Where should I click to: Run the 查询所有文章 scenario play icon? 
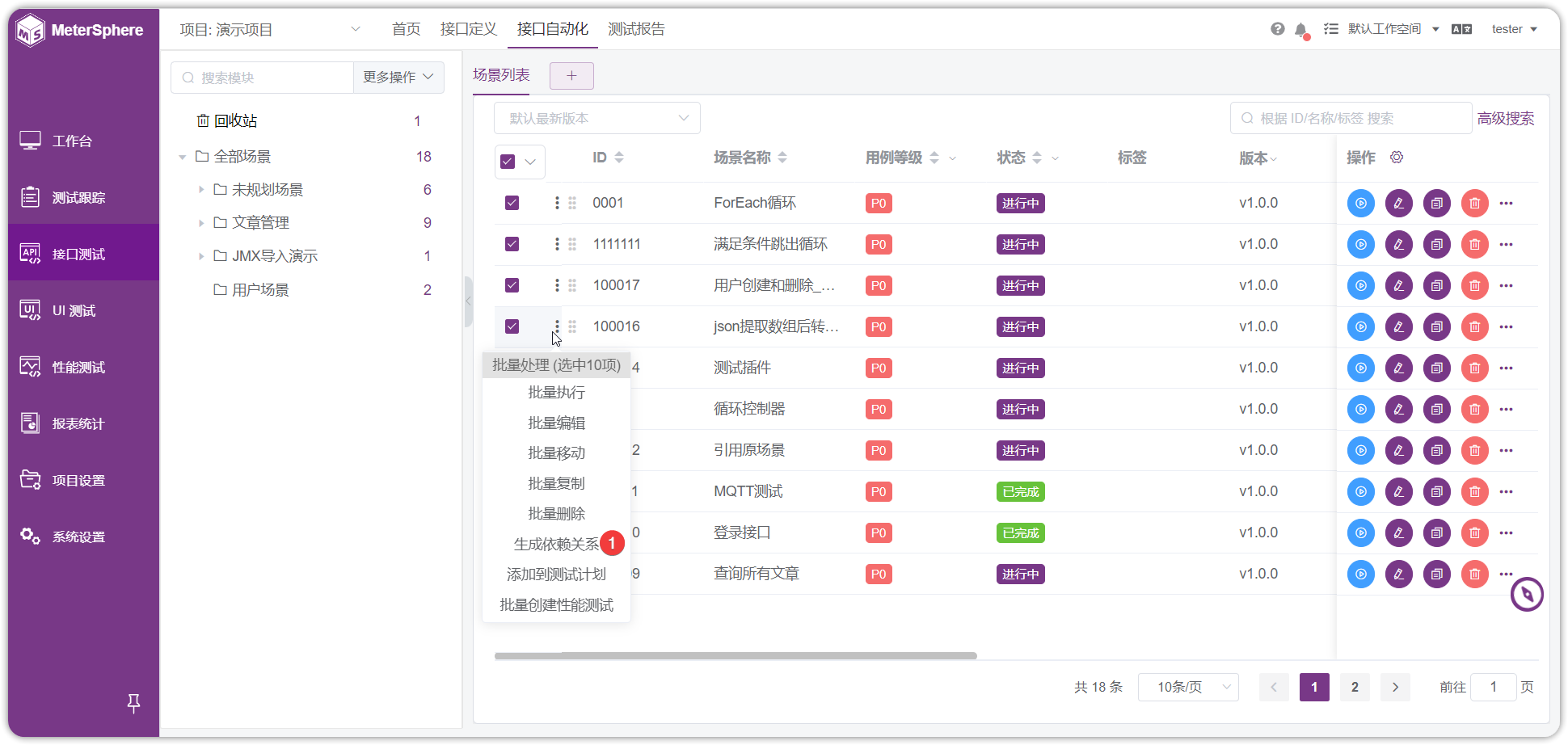coord(1360,574)
